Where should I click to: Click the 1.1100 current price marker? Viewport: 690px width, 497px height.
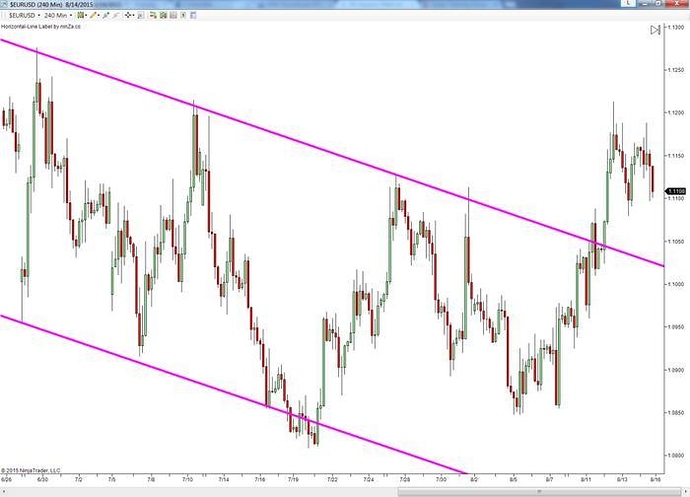(676, 191)
